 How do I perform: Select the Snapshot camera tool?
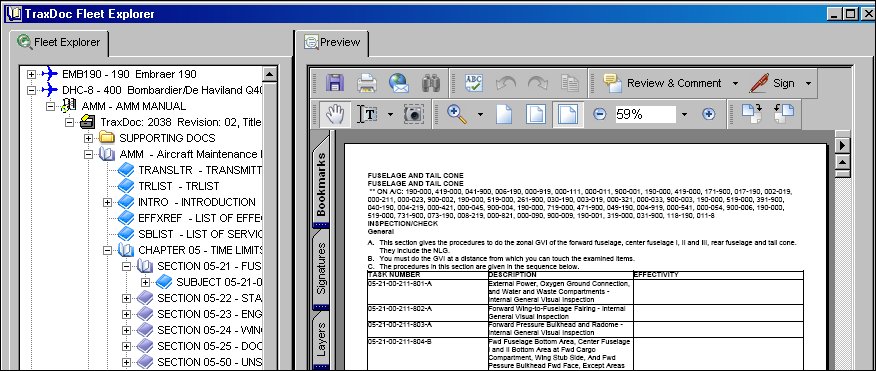[413, 114]
